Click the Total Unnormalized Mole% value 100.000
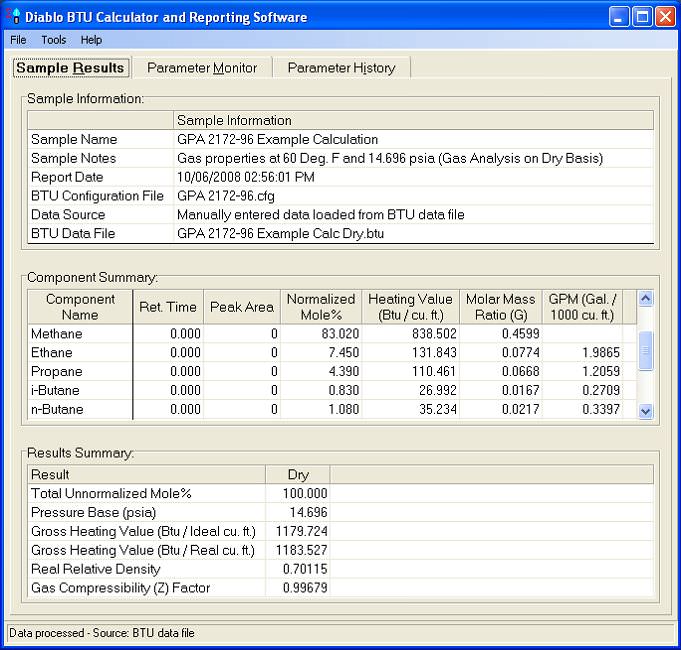681x650 pixels. pos(305,493)
